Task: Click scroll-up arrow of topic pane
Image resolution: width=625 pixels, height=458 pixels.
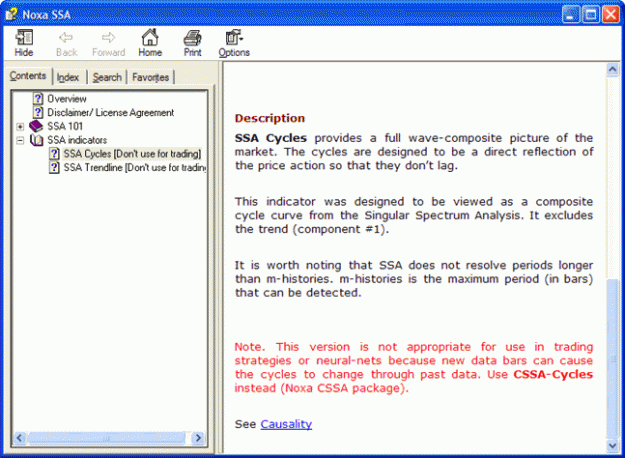Action: click(612, 69)
